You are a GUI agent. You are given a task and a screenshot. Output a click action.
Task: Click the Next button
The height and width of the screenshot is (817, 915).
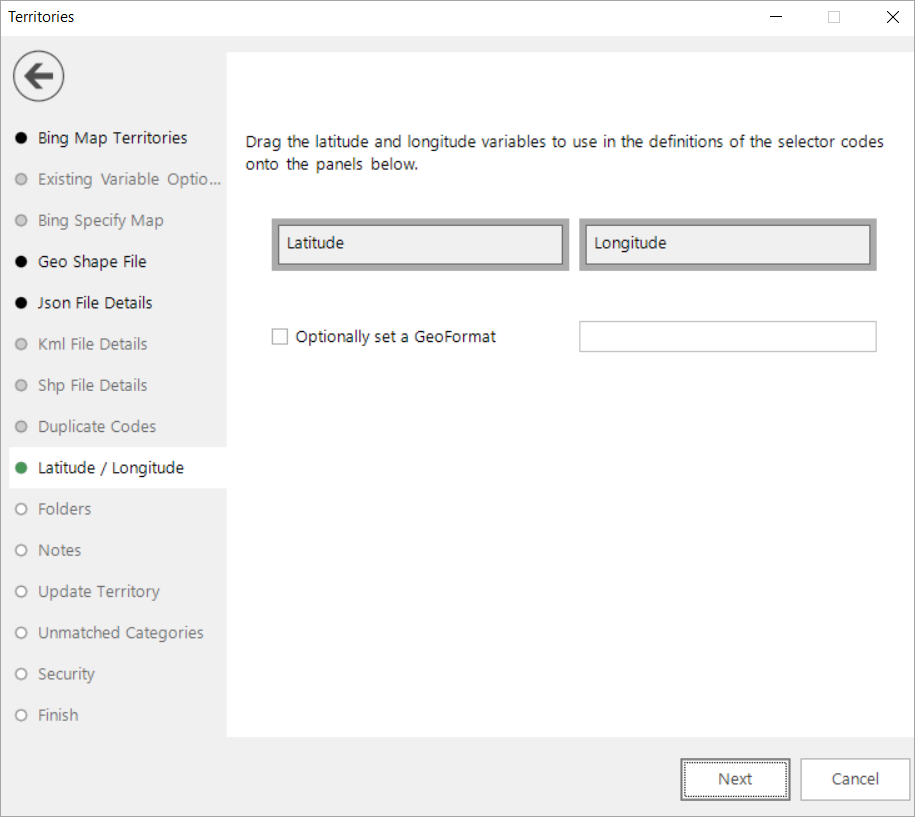(735, 779)
